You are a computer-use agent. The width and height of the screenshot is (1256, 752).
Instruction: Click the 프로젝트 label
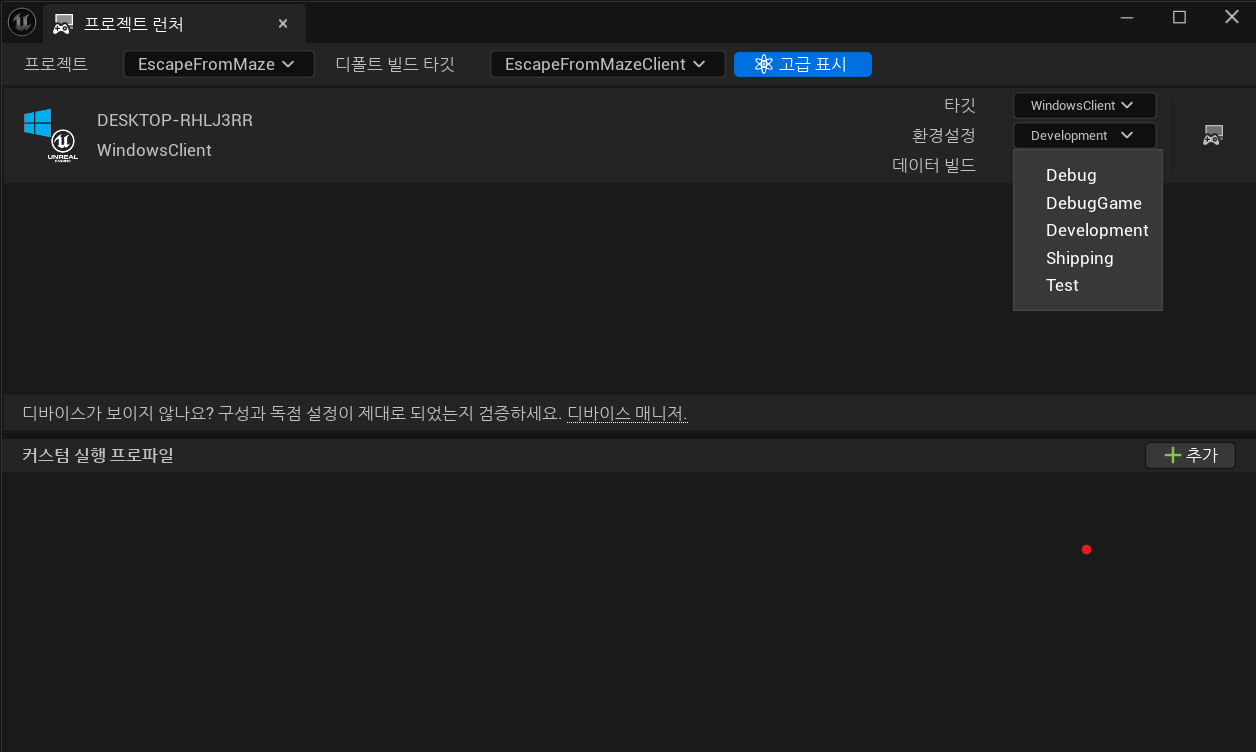[x=56, y=64]
